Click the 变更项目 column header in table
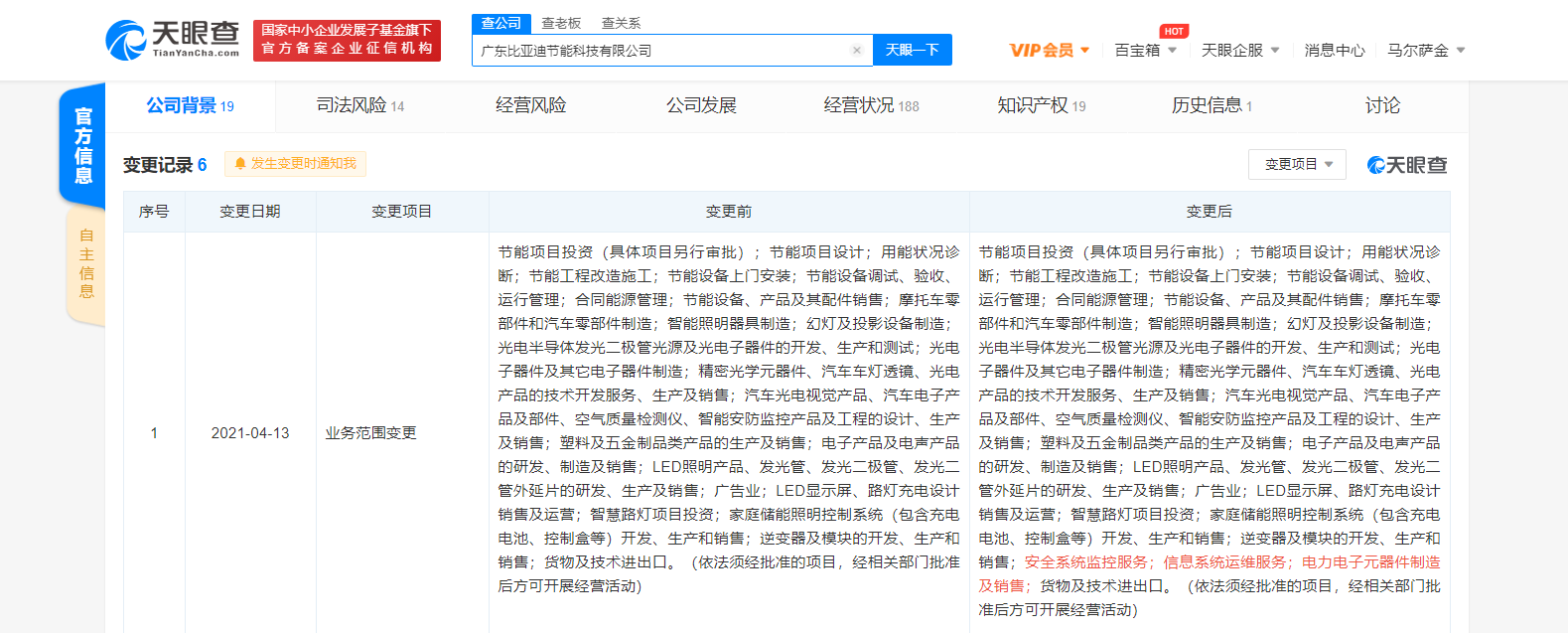Image resolution: width=1568 pixels, height=633 pixels. 402,212
